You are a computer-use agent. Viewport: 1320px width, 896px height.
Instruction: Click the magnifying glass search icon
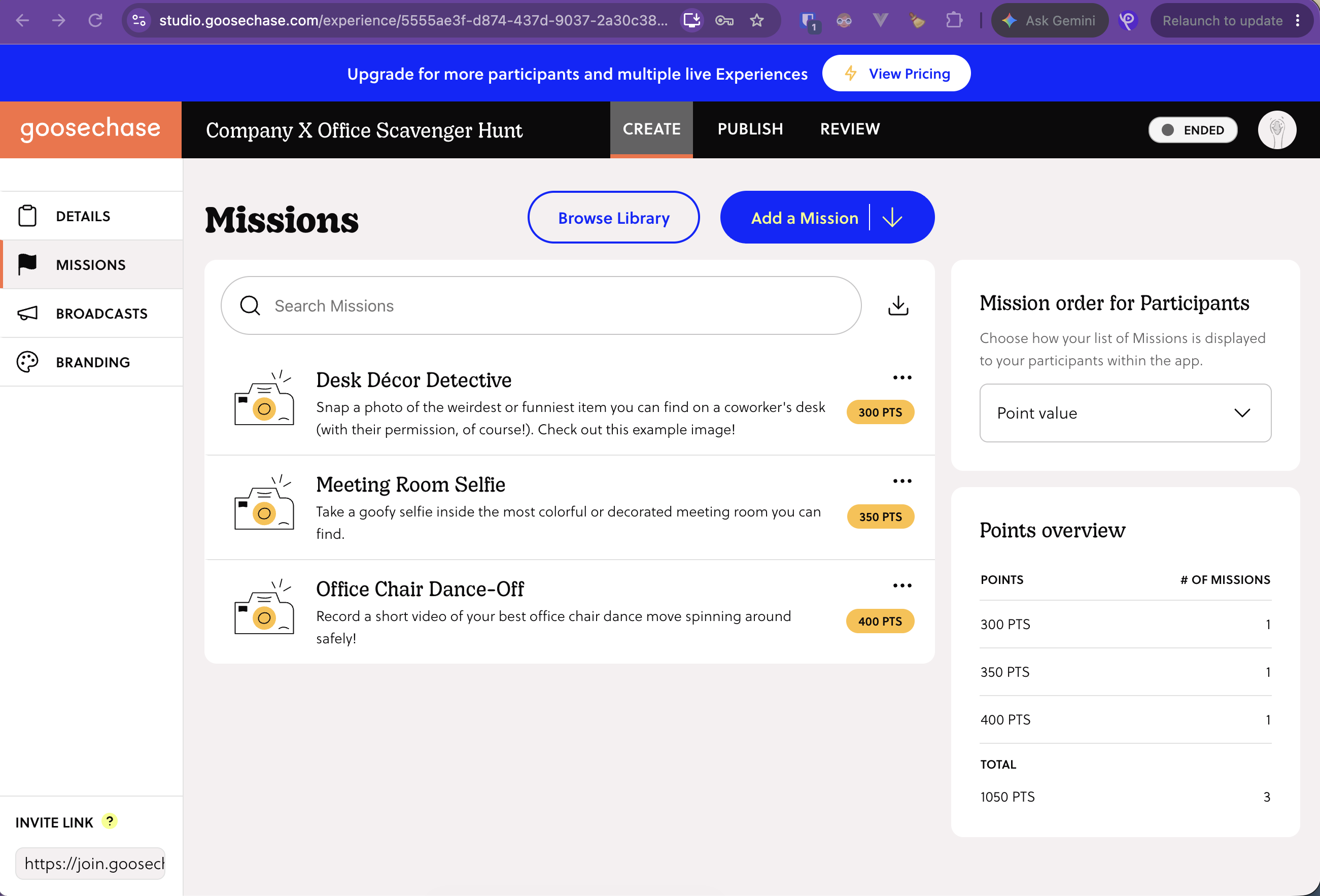(x=250, y=305)
